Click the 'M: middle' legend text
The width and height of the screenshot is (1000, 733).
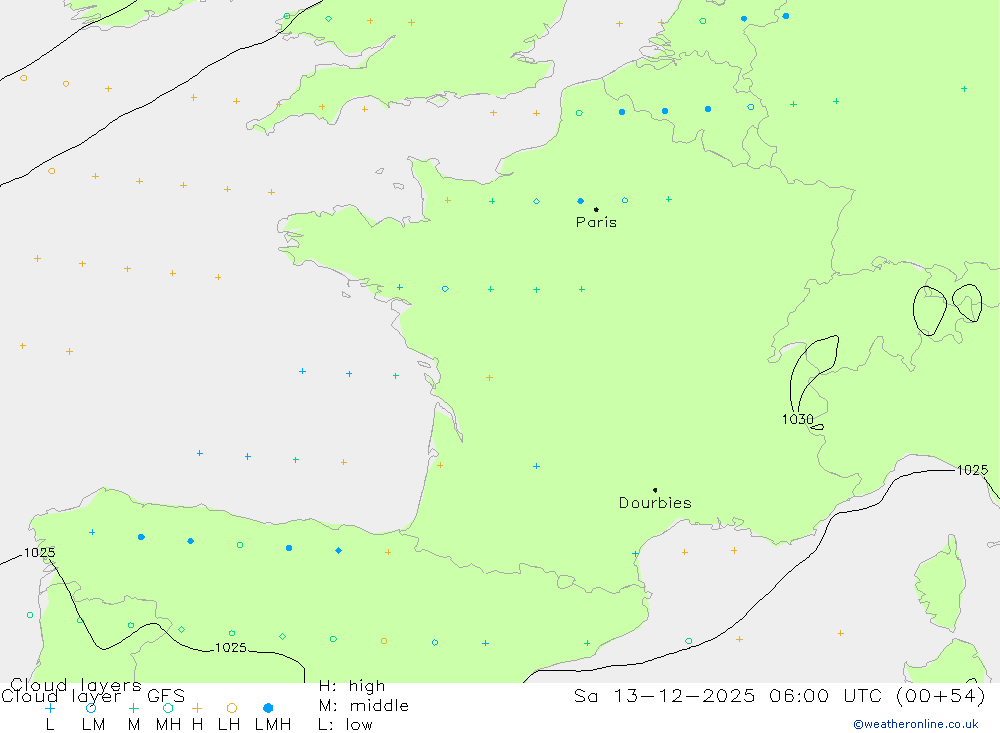point(364,706)
